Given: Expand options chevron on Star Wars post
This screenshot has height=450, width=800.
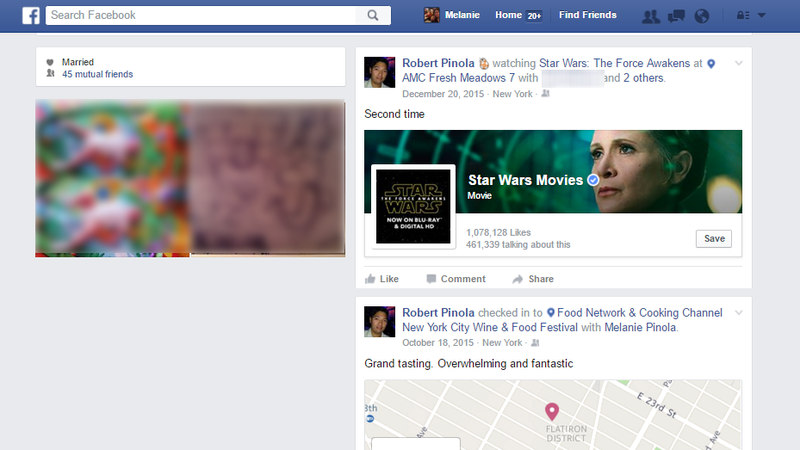Looking at the screenshot, I should pos(739,63).
